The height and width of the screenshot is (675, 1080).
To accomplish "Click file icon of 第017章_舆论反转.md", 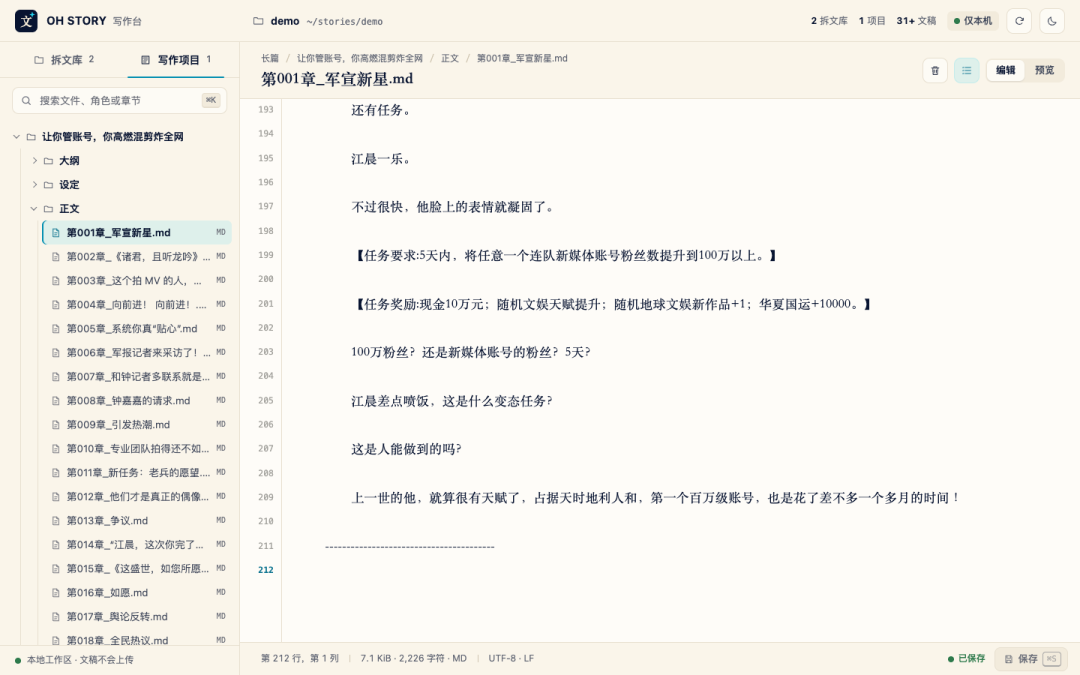I will (56, 616).
